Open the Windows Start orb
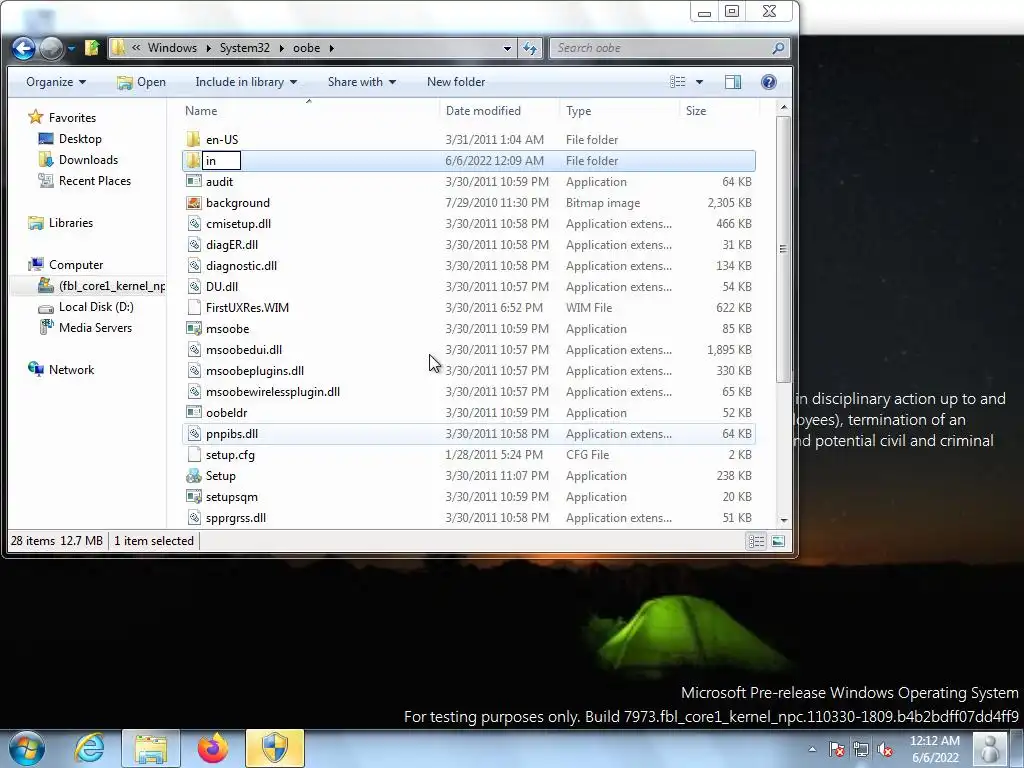The height and width of the screenshot is (768, 1024). coord(26,748)
